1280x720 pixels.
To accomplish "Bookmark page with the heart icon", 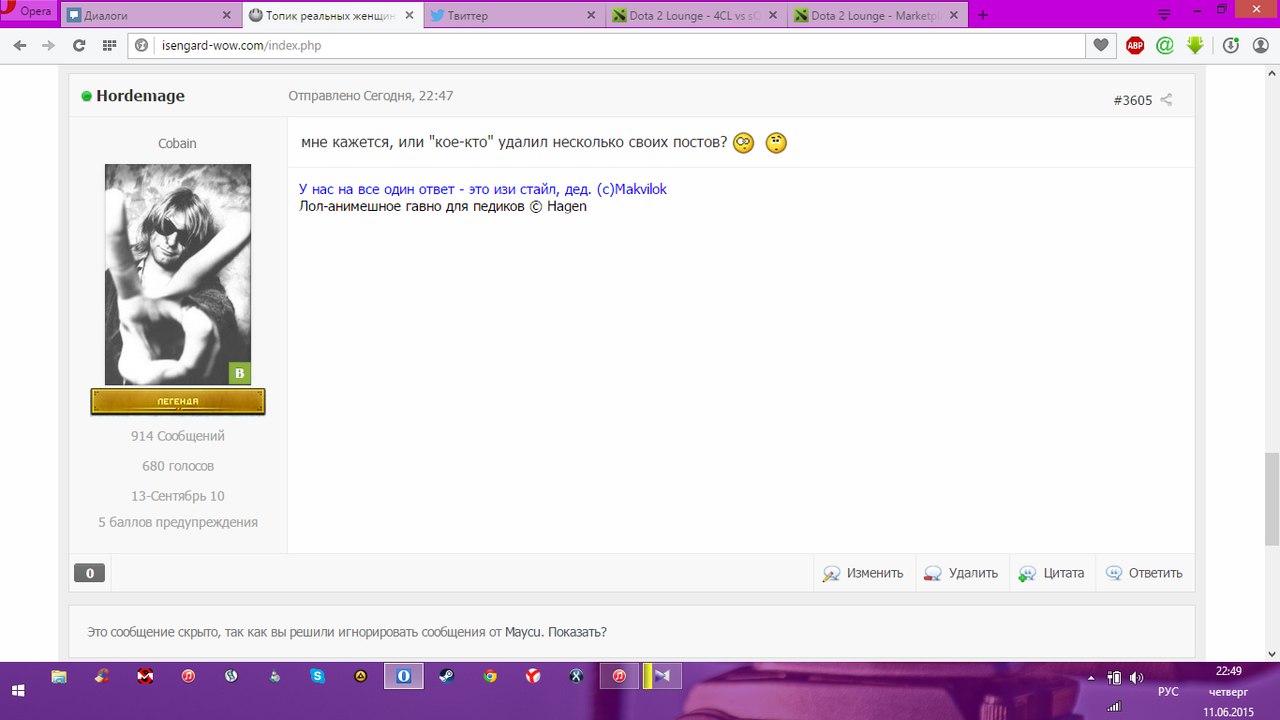I will coord(1101,45).
